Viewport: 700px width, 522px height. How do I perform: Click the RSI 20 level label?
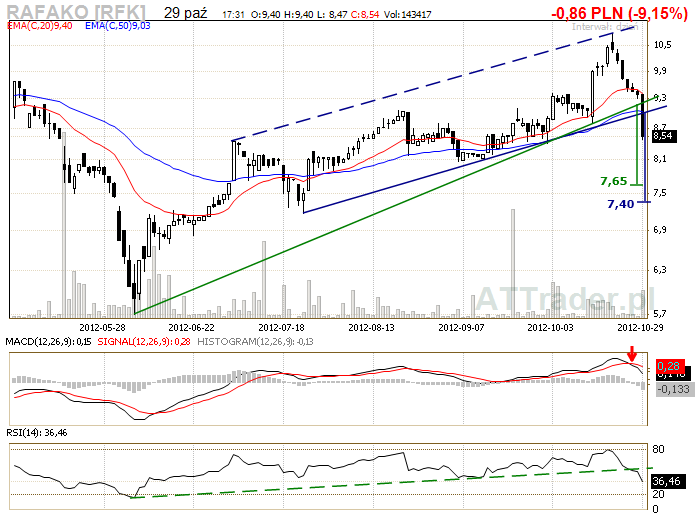coord(658,494)
